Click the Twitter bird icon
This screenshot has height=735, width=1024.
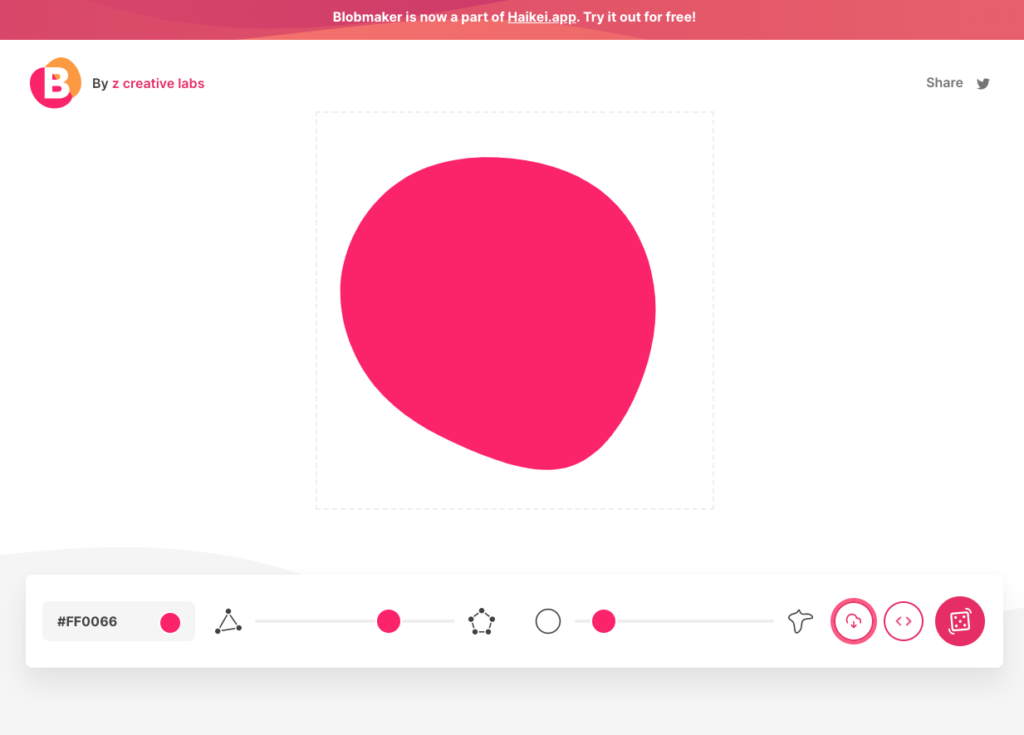coord(983,84)
